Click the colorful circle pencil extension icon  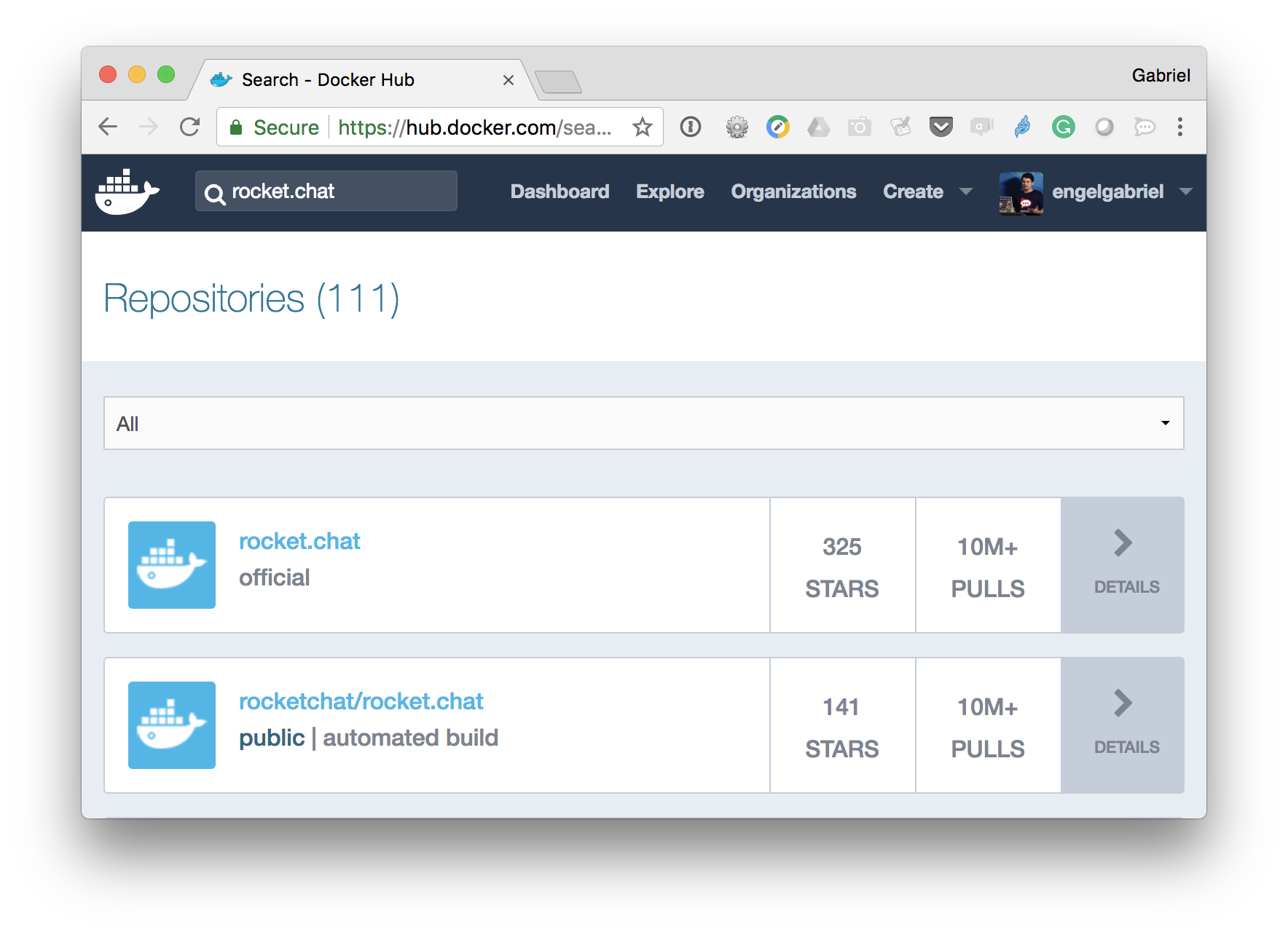[x=778, y=127]
